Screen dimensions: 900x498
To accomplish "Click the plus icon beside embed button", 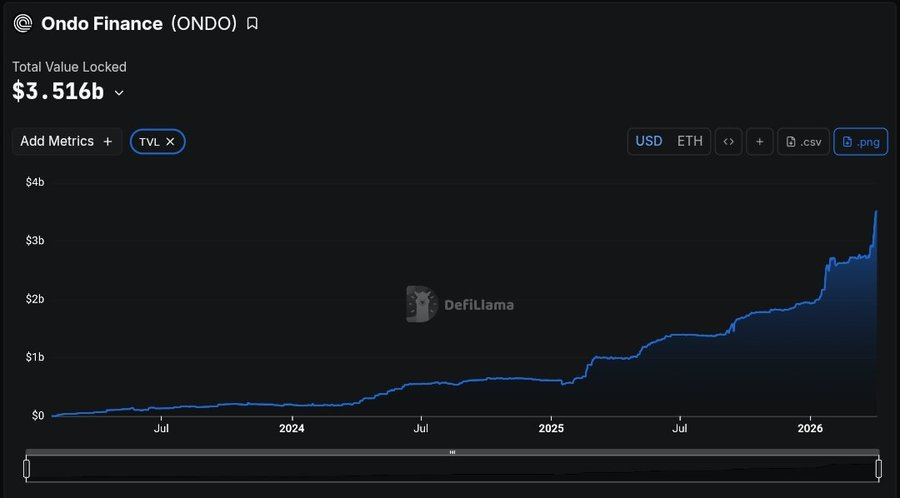I will [x=759, y=142].
